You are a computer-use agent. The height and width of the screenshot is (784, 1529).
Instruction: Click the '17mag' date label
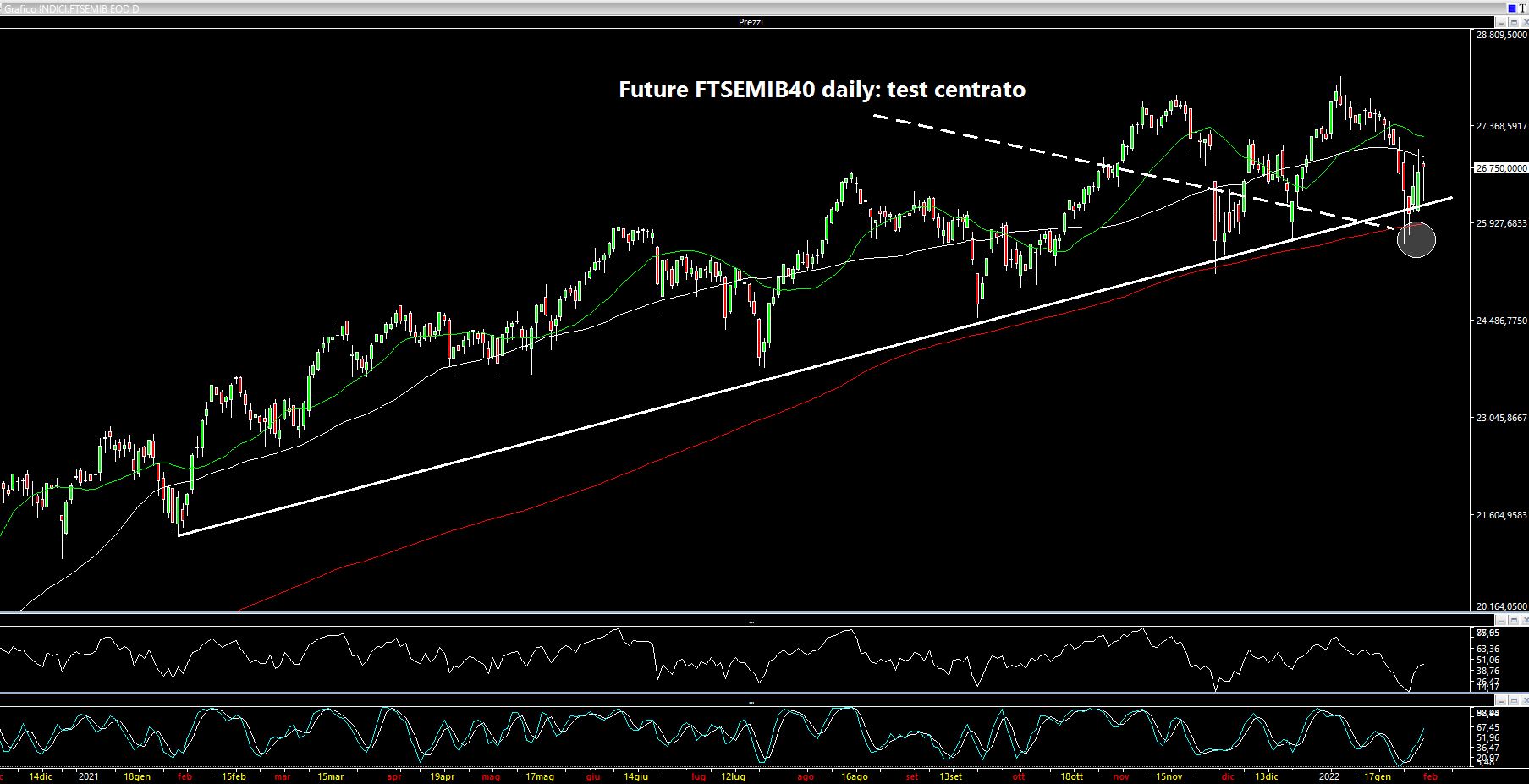pos(540,776)
